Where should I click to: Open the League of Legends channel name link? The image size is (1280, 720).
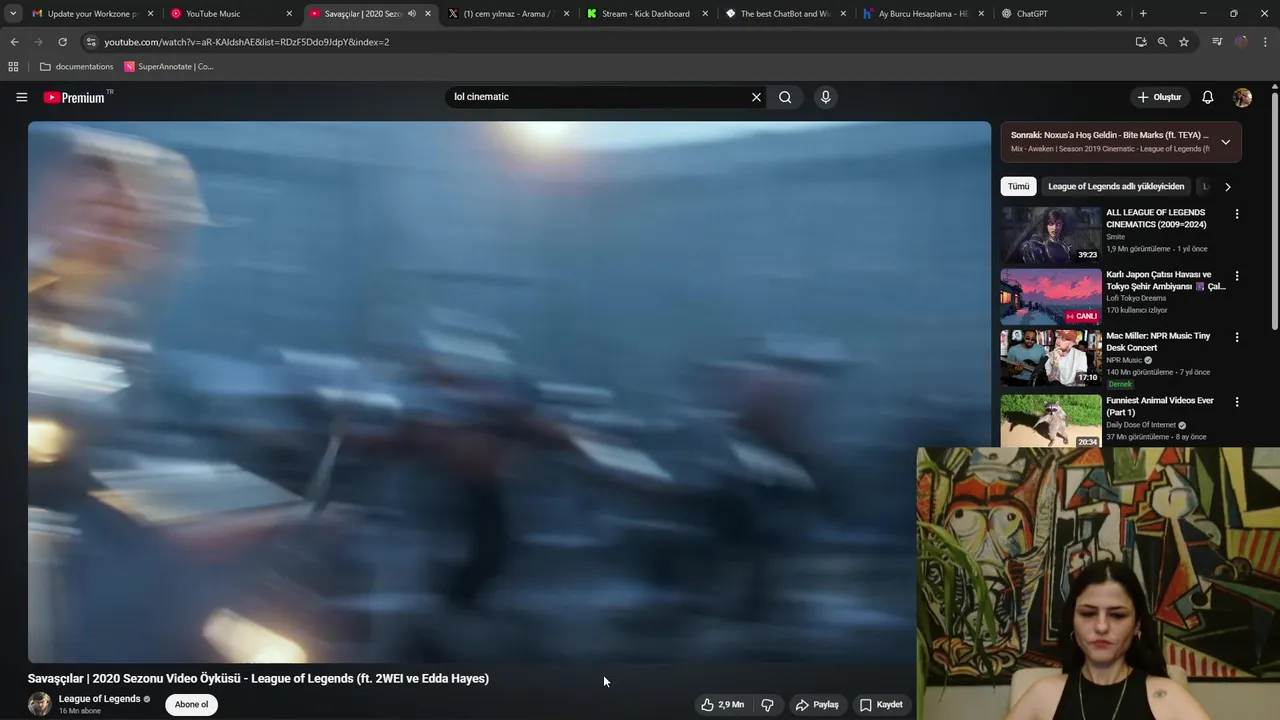click(100, 699)
